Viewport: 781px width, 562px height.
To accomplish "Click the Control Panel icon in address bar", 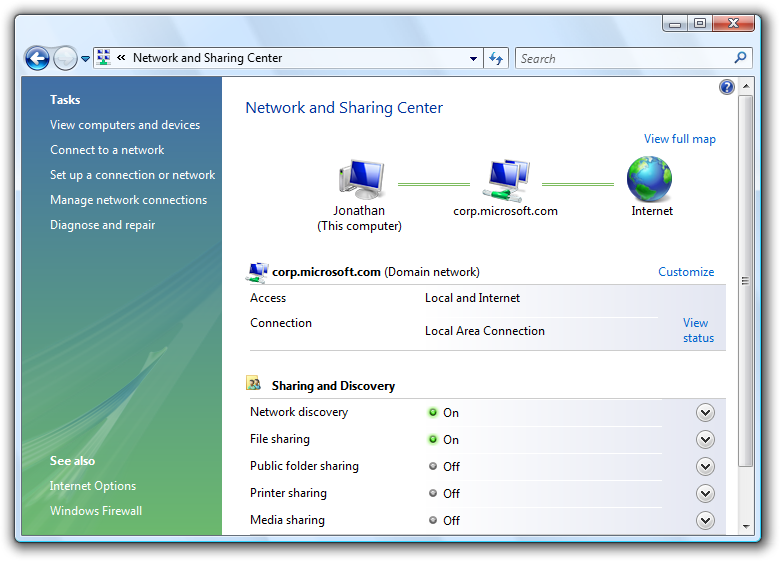I will pyautogui.click(x=104, y=58).
